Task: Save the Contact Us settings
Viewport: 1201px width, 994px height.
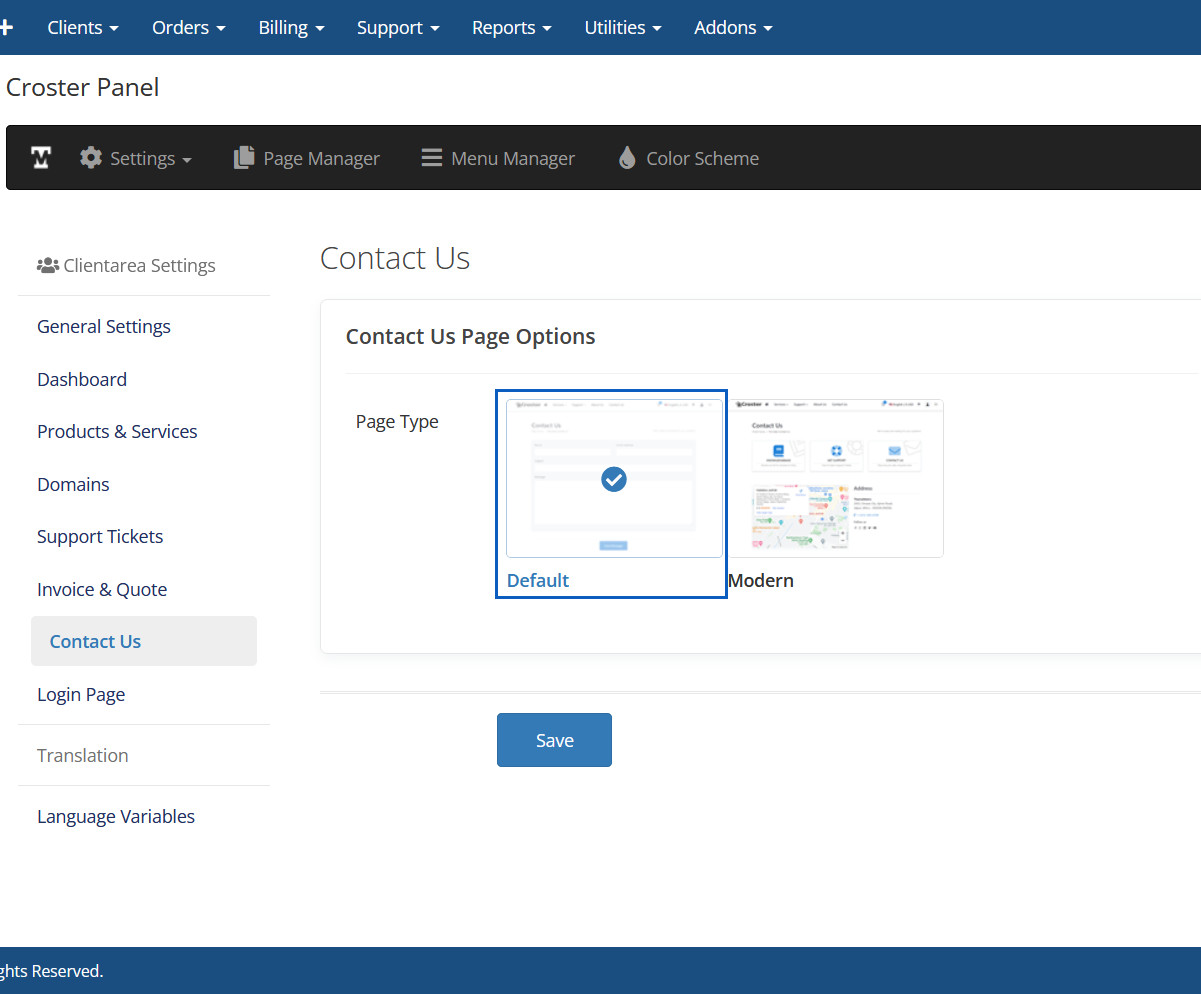Action: click(x=554, y=740)
